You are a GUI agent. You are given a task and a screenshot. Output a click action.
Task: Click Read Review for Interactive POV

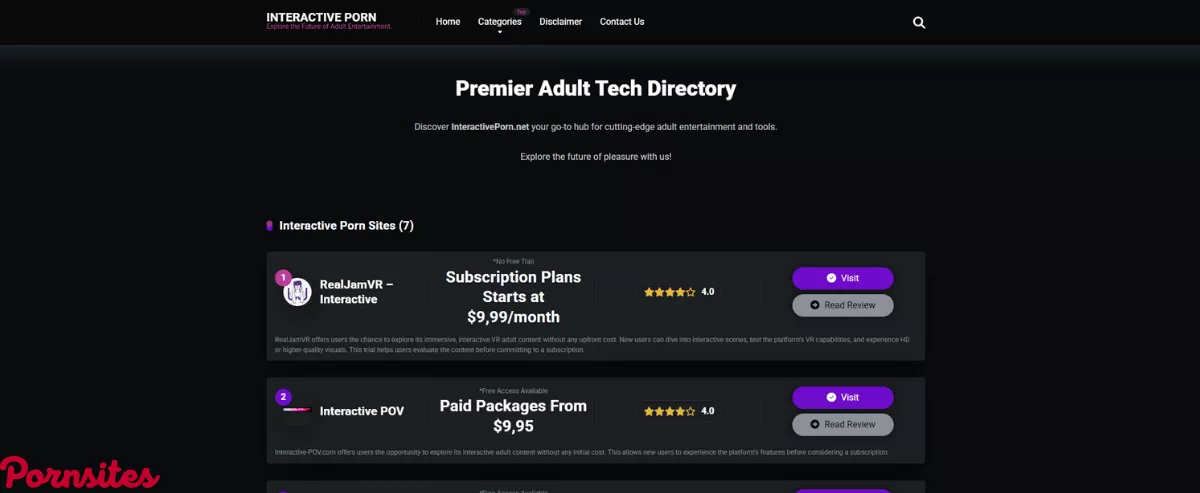click(842, 424)
